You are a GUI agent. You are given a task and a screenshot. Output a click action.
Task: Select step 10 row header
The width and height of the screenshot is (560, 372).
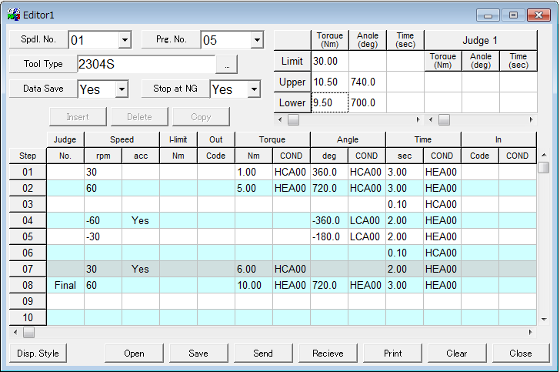click(28, 317)
